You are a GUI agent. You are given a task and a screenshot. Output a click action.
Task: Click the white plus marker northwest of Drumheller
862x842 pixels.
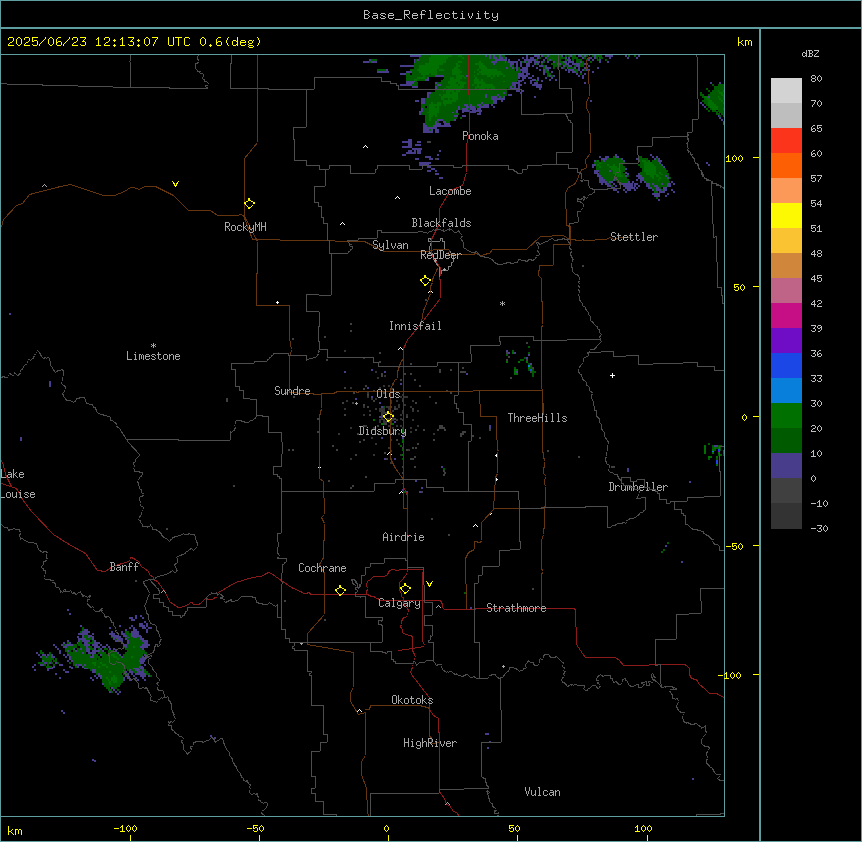coord(612,375)
